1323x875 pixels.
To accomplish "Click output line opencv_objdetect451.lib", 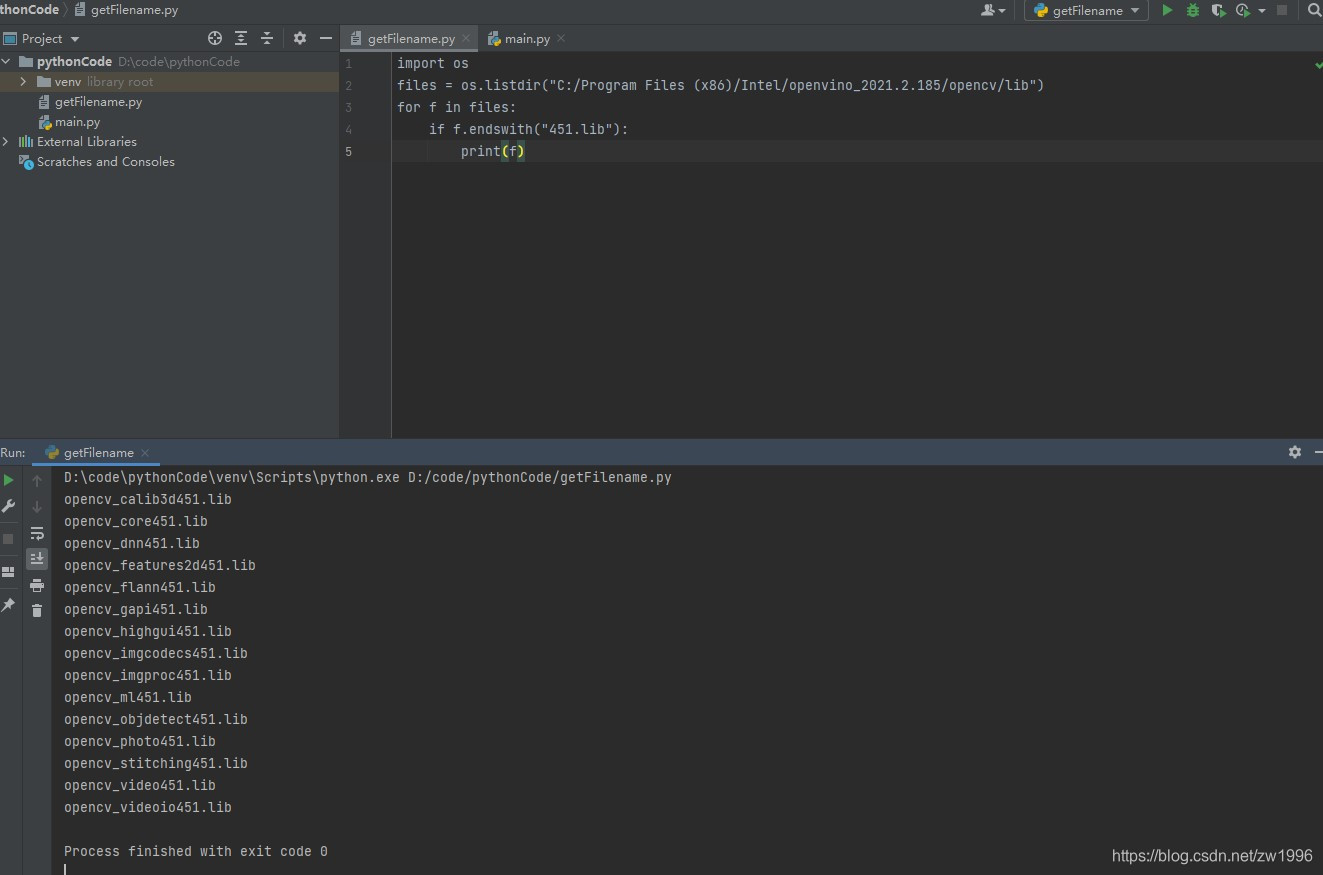I will [x=156, y=719].
